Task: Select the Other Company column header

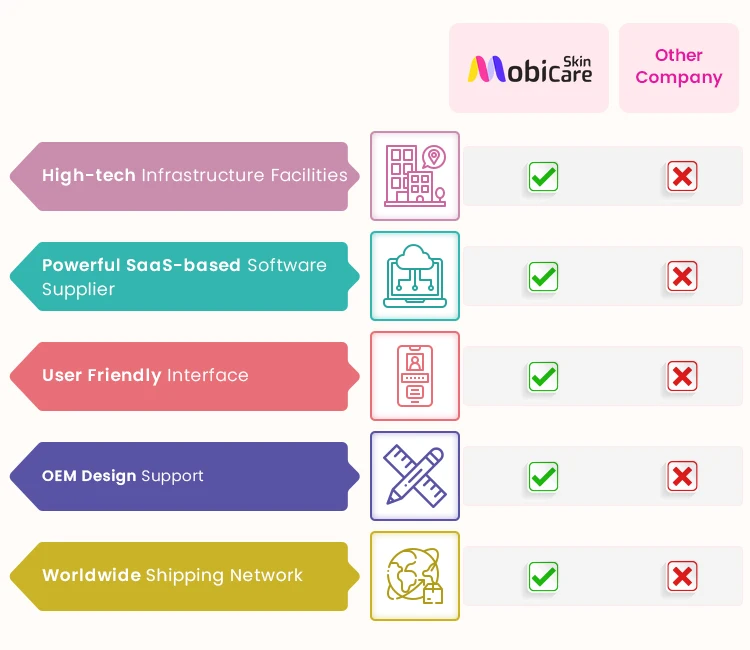Action: click(x=679, y=67)
